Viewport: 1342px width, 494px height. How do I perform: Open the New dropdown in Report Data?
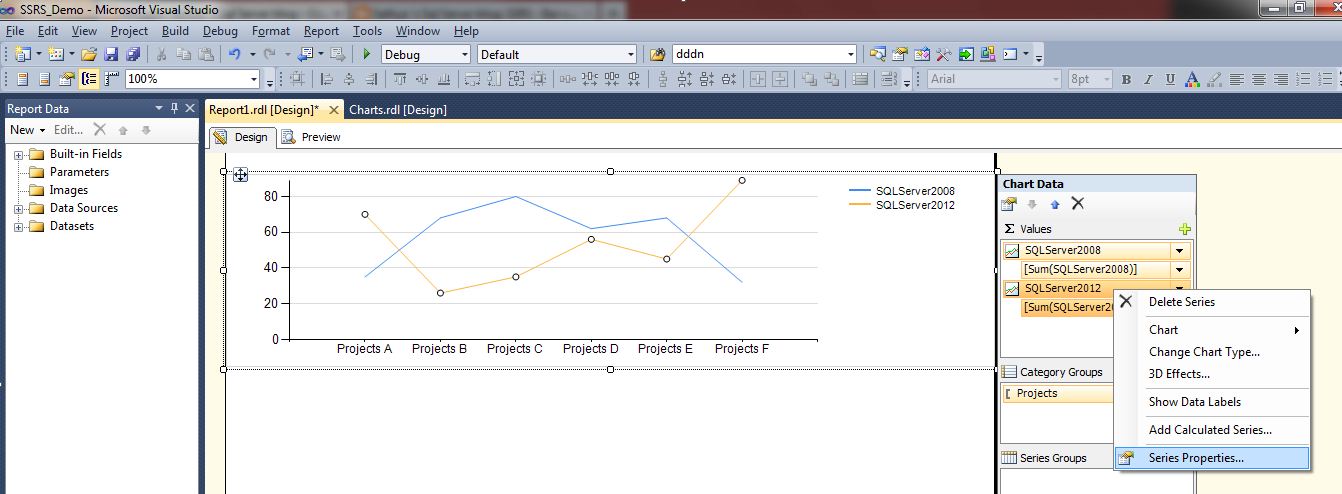27,130
